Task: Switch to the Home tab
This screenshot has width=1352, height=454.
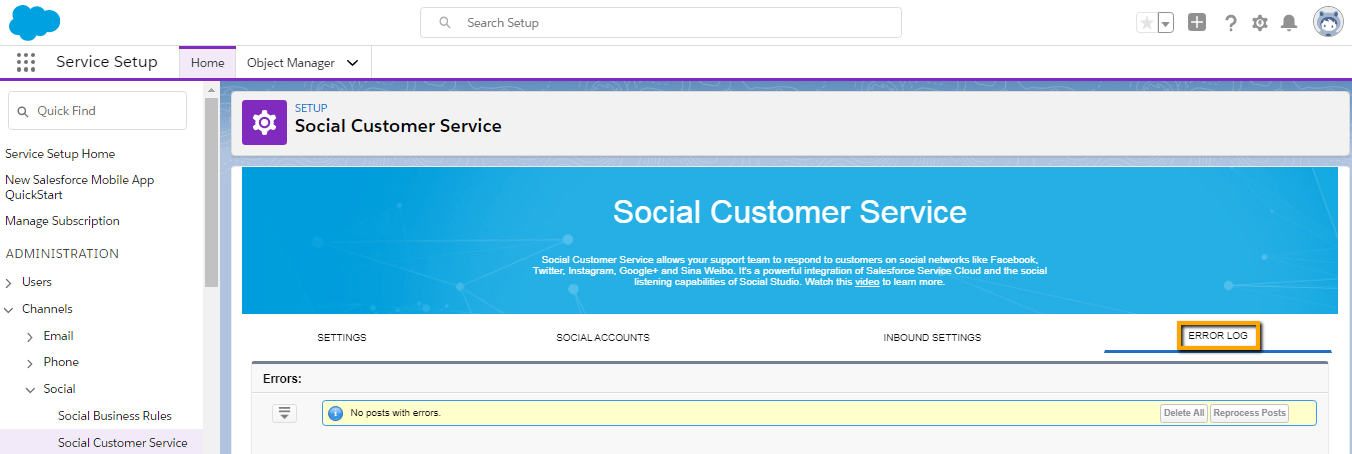Action: pos(208,62)
